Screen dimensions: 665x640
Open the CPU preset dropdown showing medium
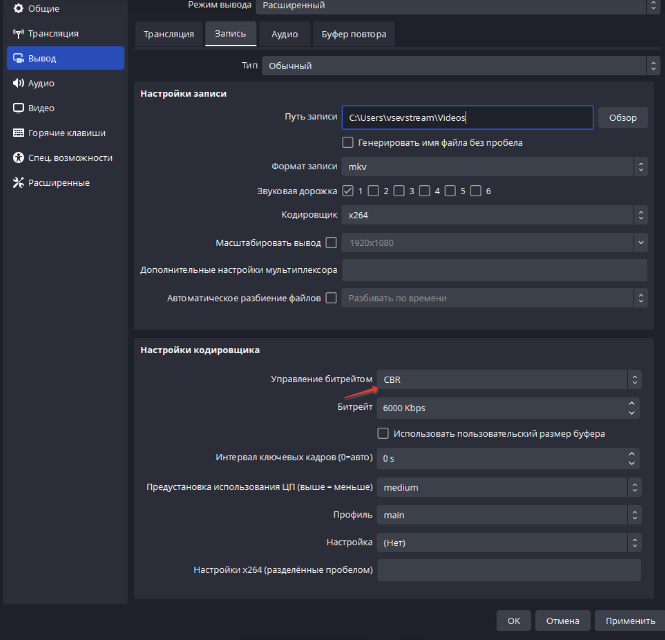pos(509,487)
